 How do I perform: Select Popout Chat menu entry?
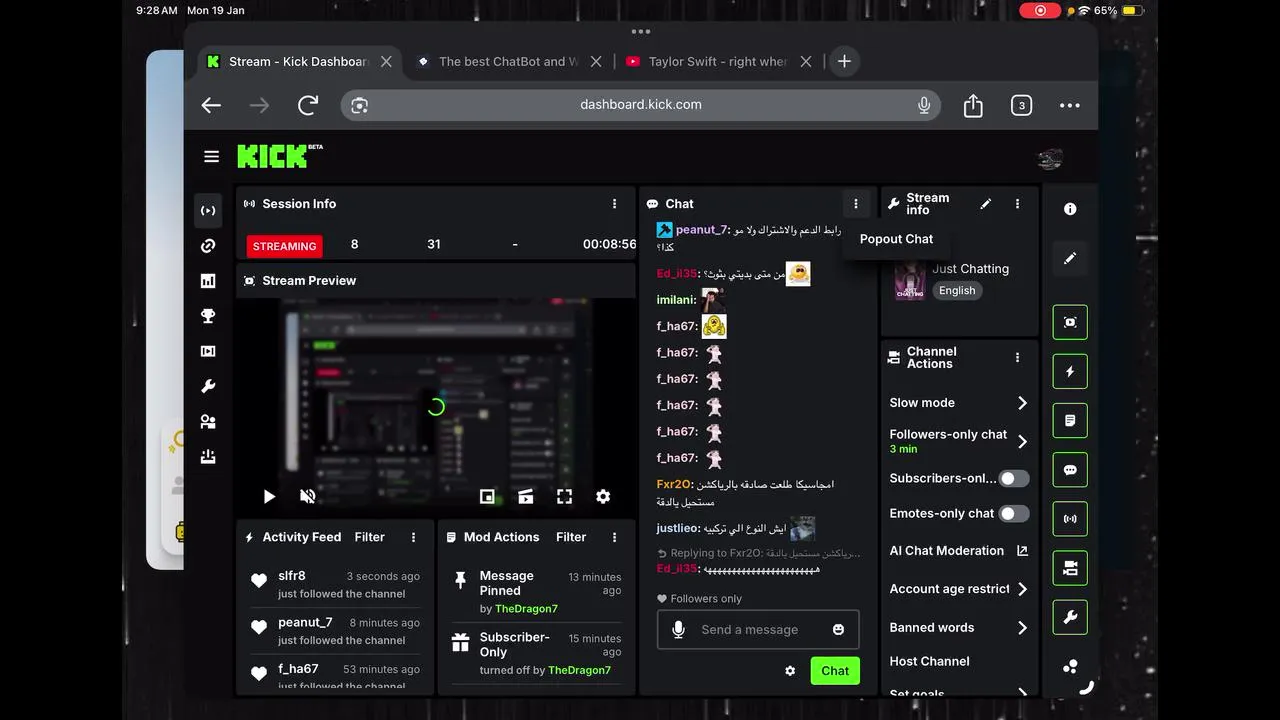896,239
